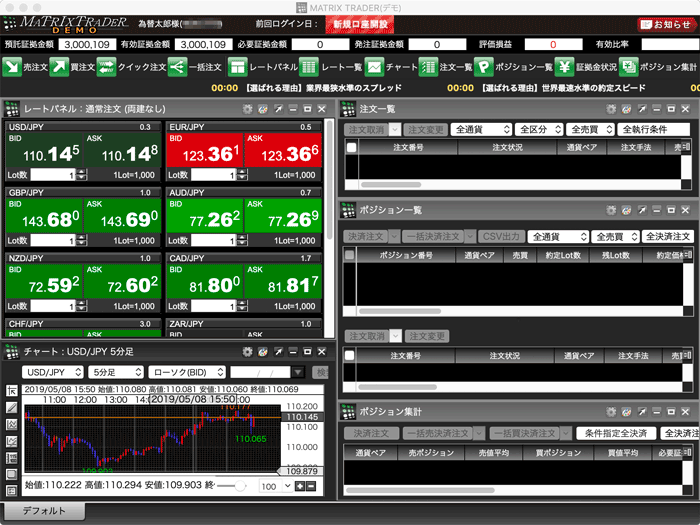Open the USD/JPY currency pair dropdown in chart
The height and width of the screenshot is (525, 700).
click(50, 372)
